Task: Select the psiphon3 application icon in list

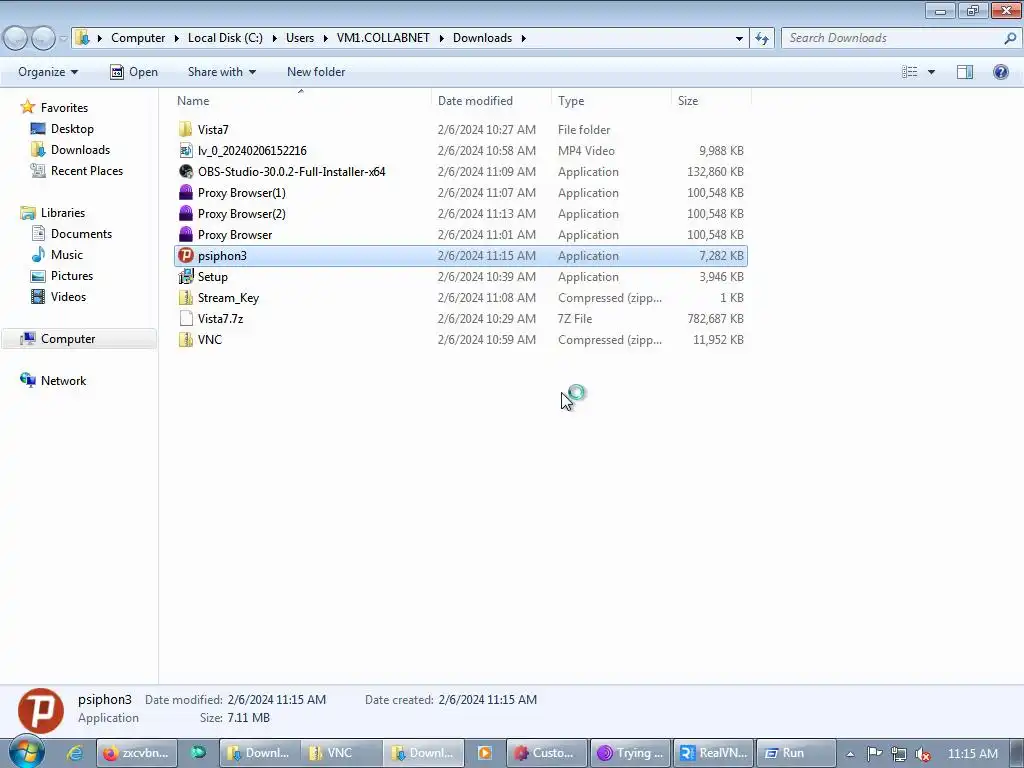Action: (185, 255)
